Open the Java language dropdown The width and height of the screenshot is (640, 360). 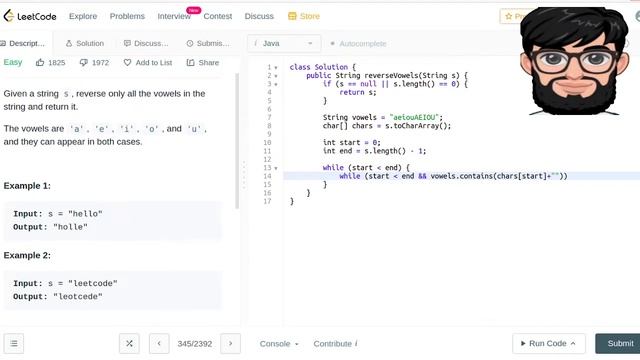coord(284,44)
